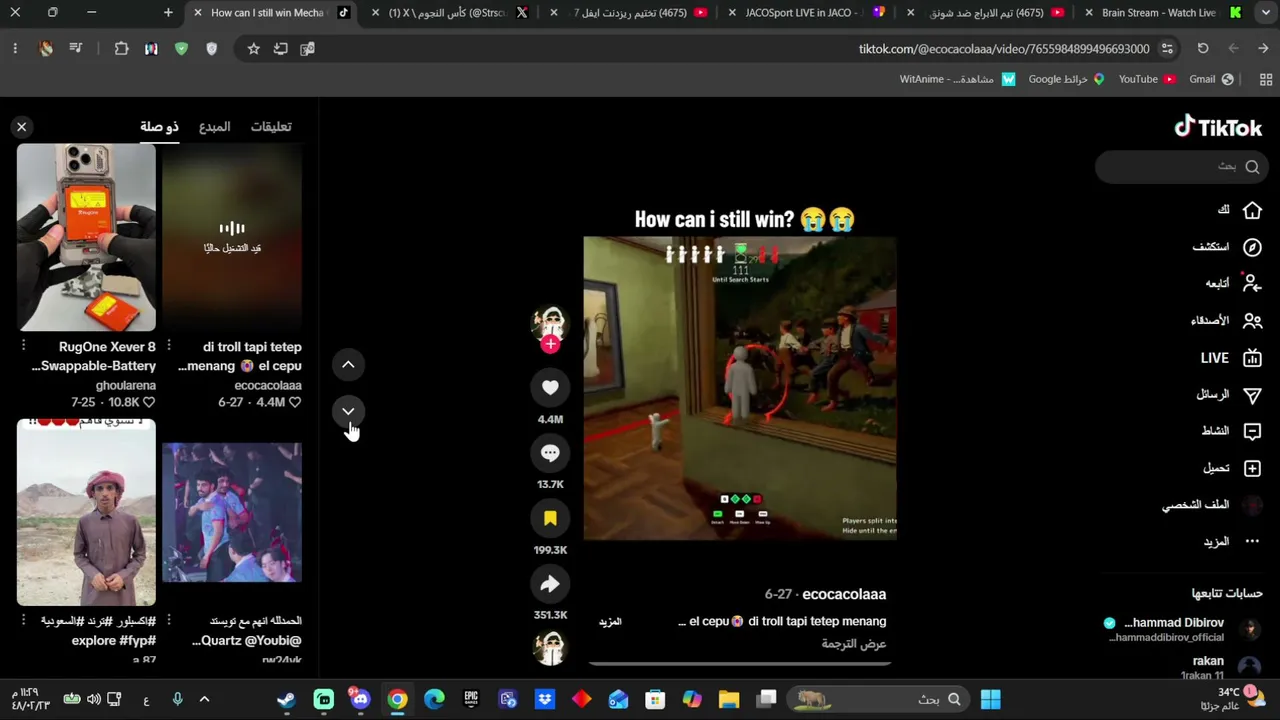
Task: Open comments via the 13.7K bubble icon
Action: click(x=550, y=453)
